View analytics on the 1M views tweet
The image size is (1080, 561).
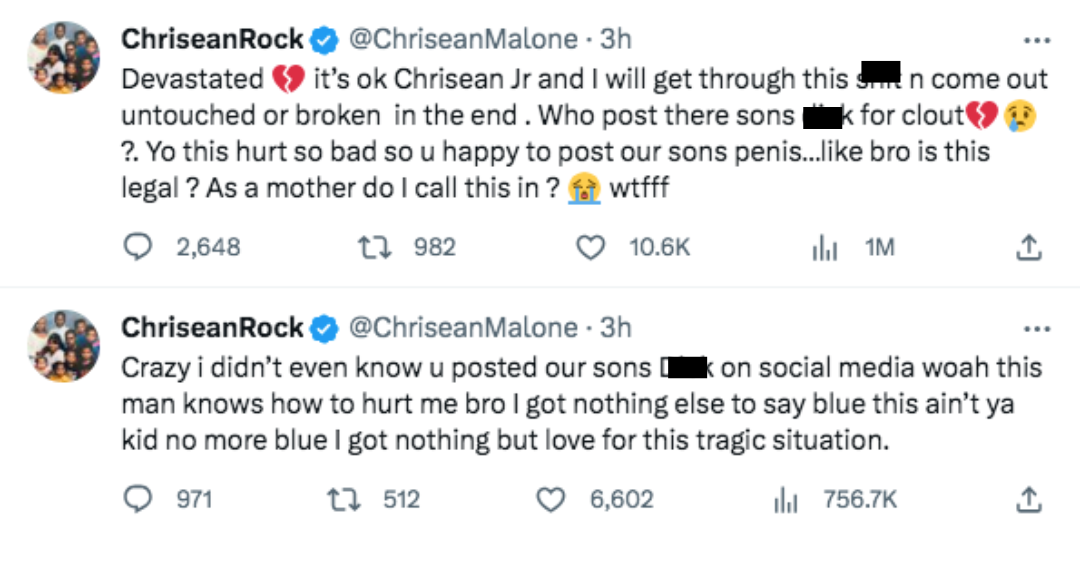click(x=824, y=248)
